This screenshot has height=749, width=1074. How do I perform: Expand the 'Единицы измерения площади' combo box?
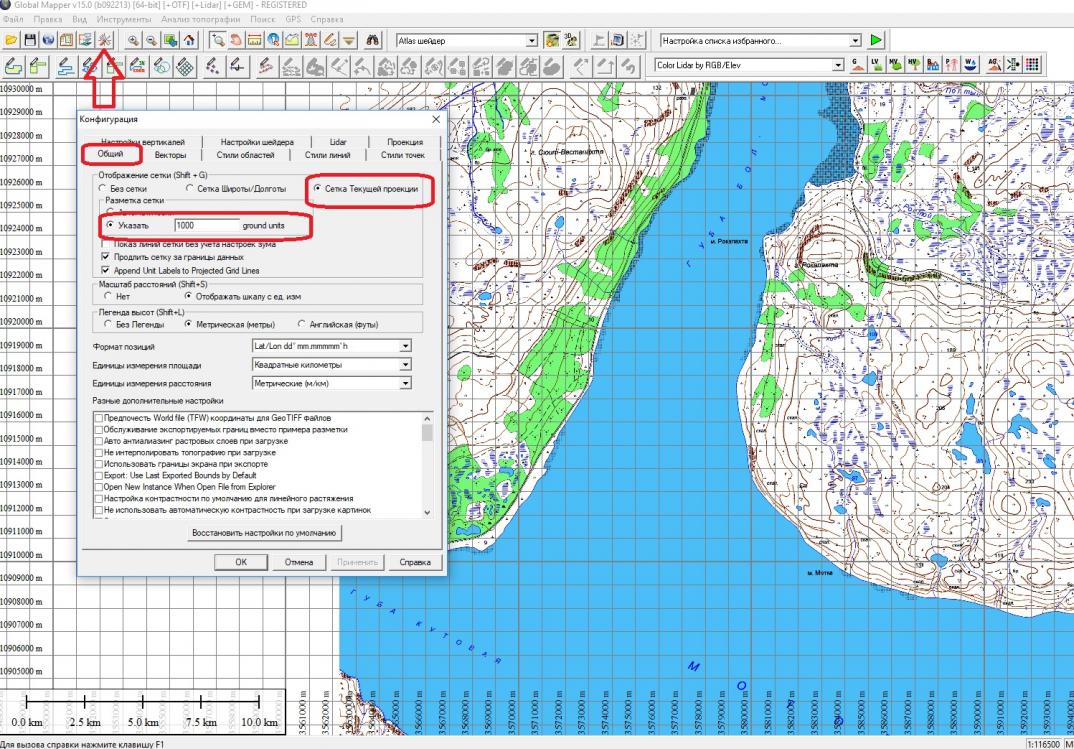(x=329, y=365)
